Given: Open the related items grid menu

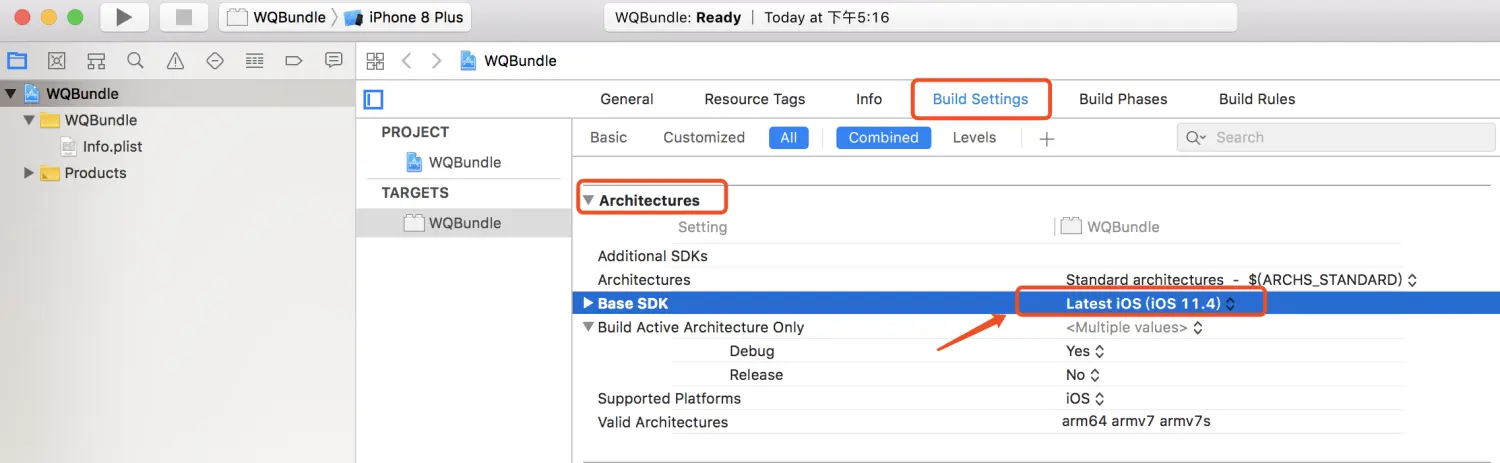Looking at the screenshot, I should click(375, 61).
